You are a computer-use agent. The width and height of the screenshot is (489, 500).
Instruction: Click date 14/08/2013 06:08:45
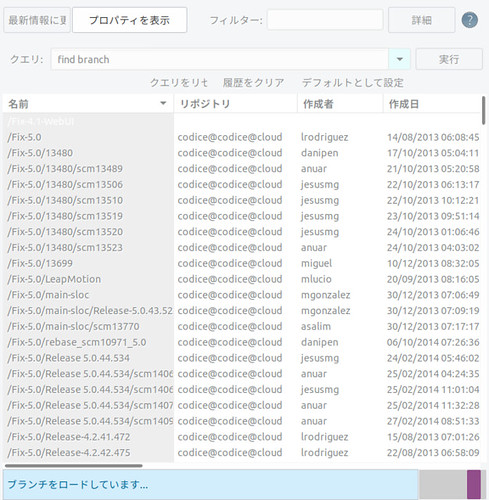pos(433,137)
